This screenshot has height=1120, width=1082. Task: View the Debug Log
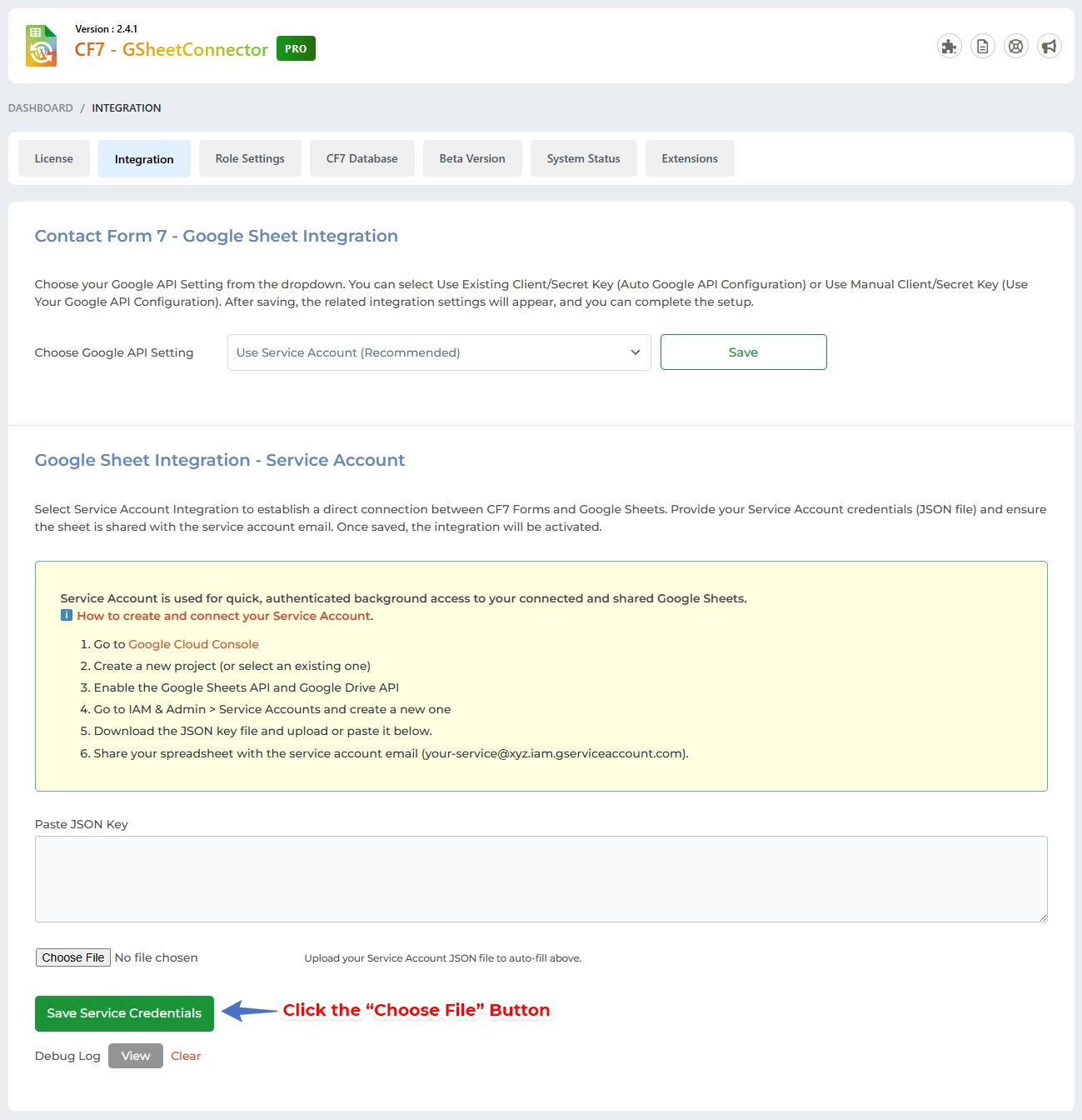pyautogui.click(x=135, y=1055)
